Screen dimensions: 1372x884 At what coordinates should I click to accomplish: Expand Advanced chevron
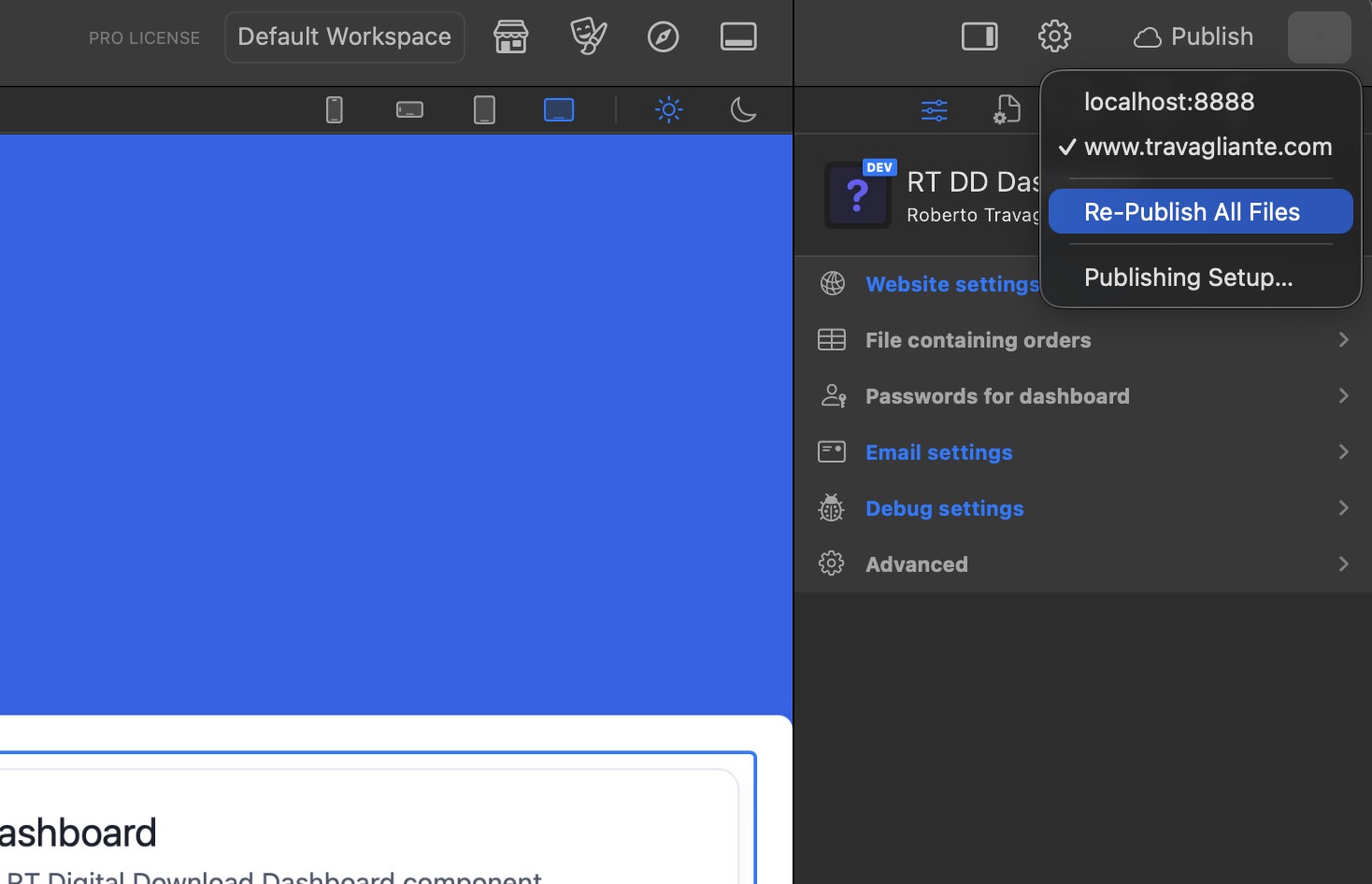(x=1344, y=564)
